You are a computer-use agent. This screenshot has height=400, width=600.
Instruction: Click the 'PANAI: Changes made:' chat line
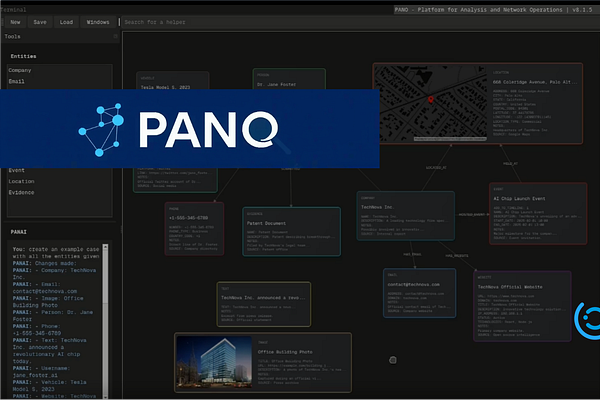point(44,263)
